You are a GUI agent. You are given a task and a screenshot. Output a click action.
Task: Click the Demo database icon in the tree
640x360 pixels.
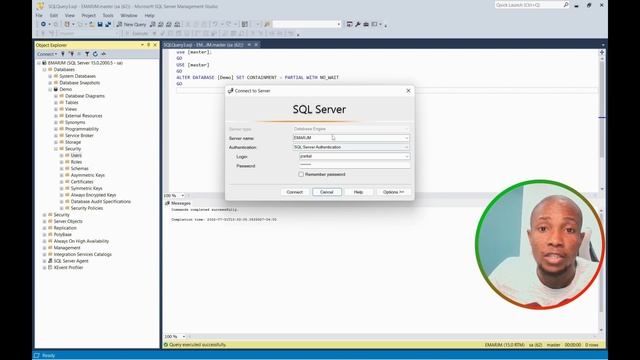tap(56, 89)
